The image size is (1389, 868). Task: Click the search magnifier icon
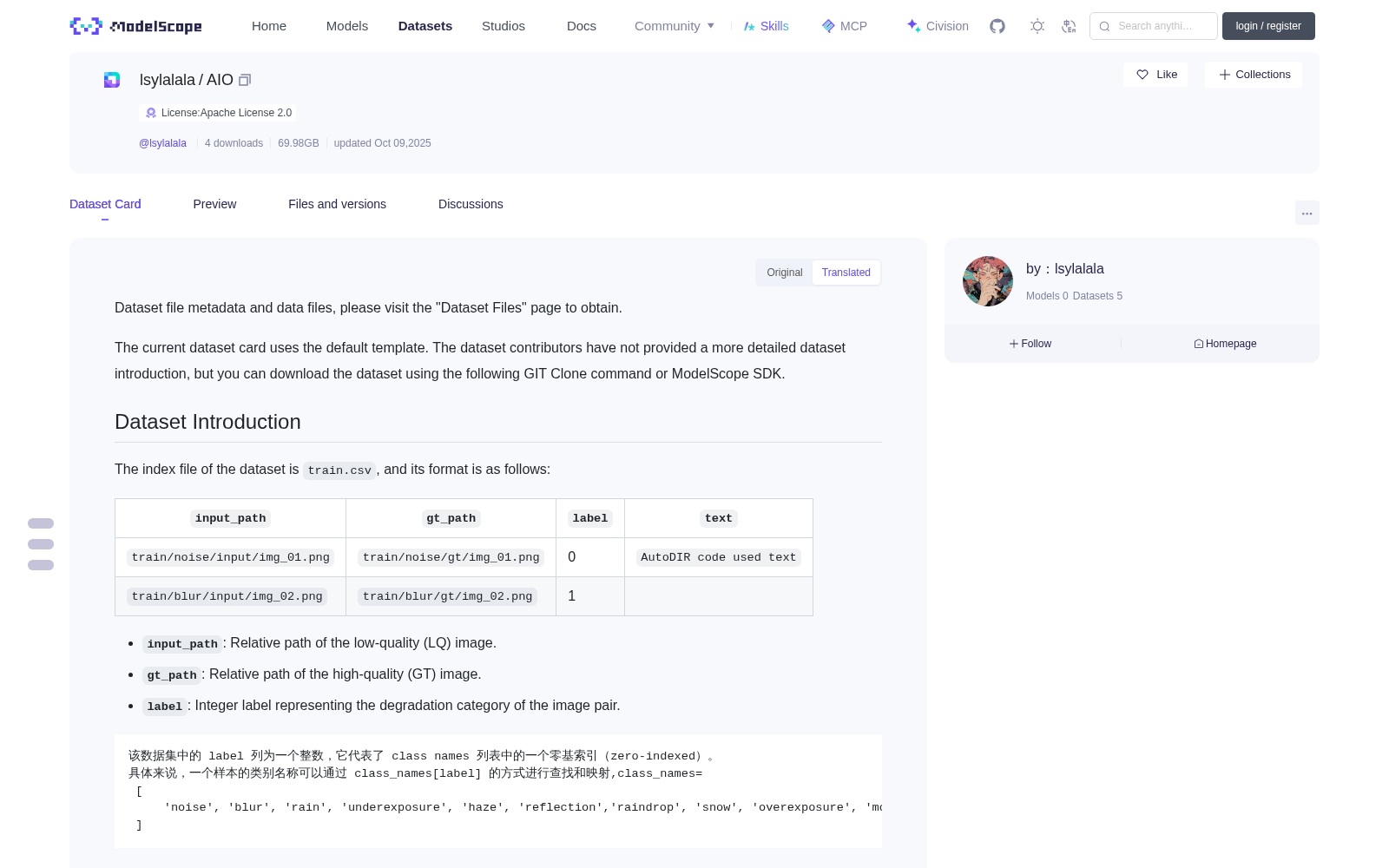[1105, 26]
